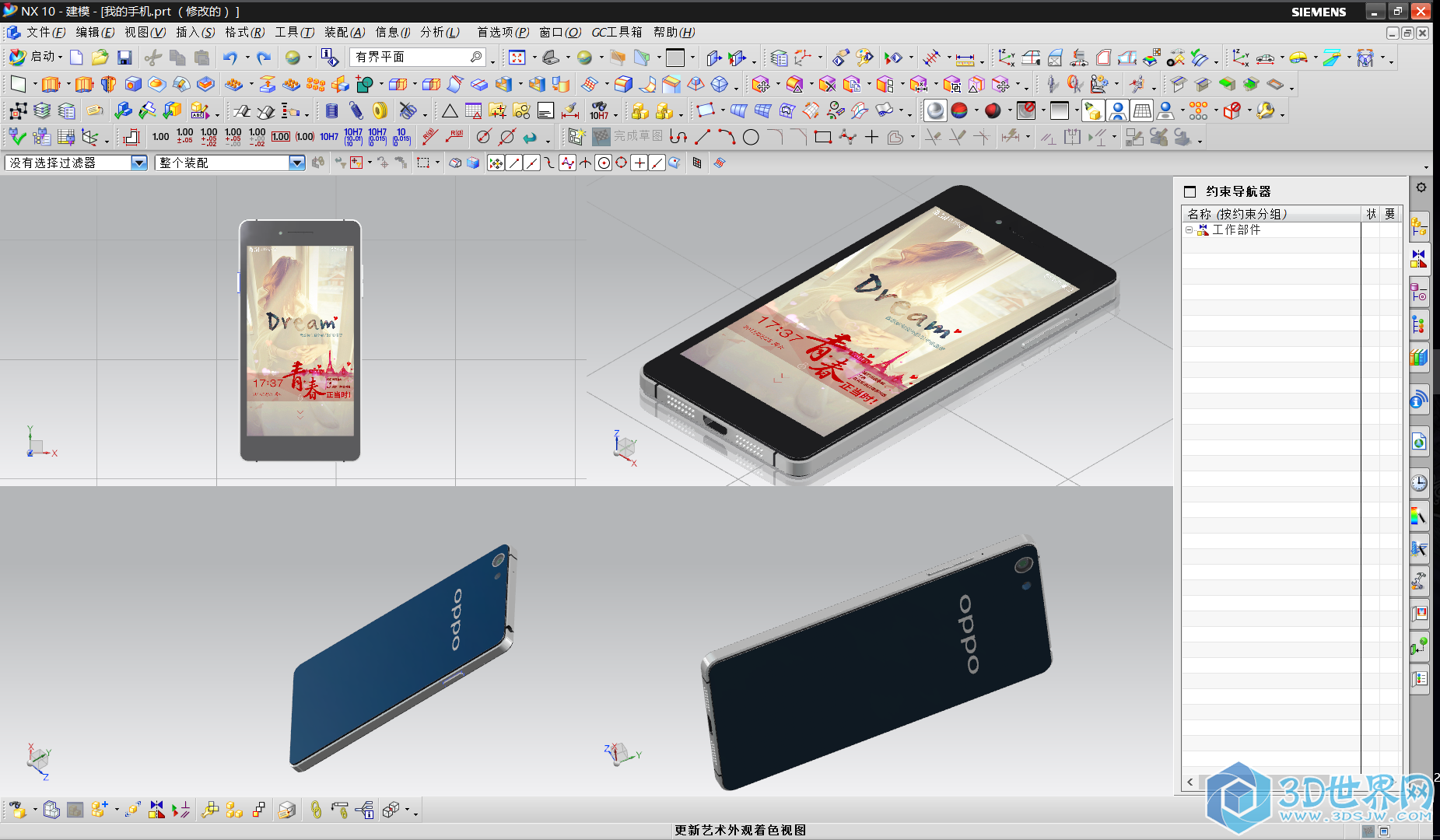Click the sketch Circle tool
The height and width of the screenshot is (840, 1440).
pyautogui.click(x=751, y=138)
